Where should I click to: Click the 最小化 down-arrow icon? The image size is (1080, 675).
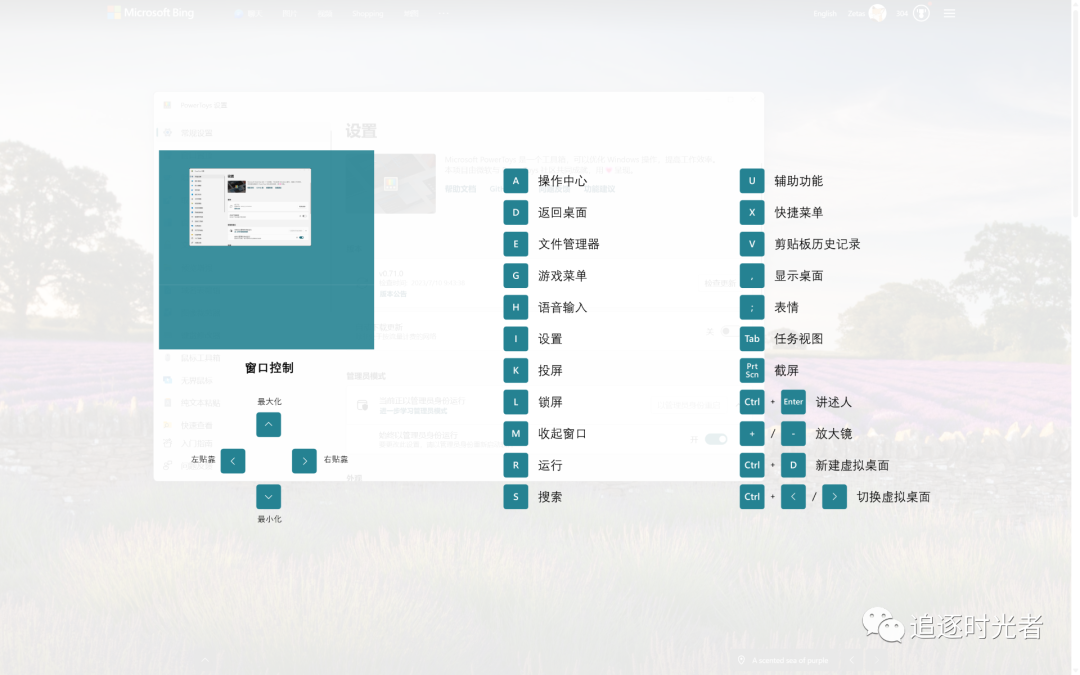(268, 496)
